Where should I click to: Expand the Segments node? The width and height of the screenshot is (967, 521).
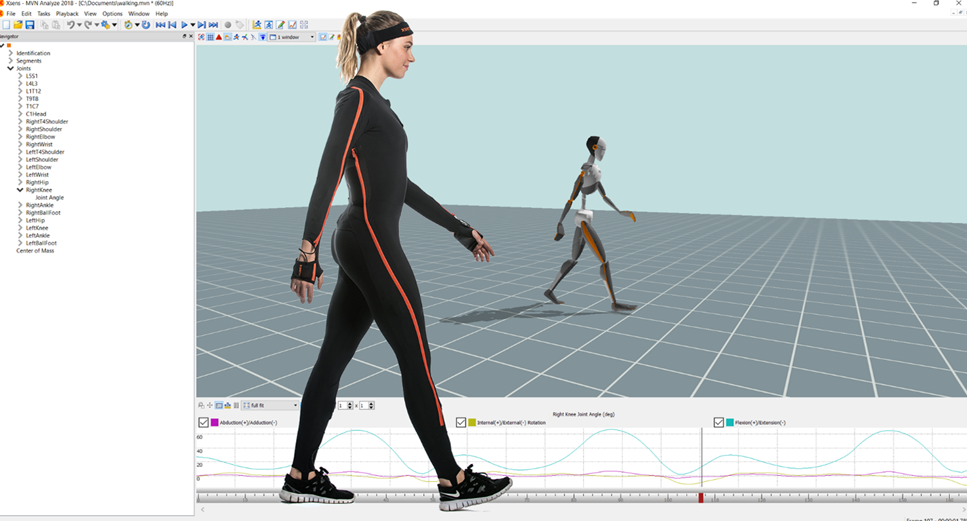pos(10,60)
